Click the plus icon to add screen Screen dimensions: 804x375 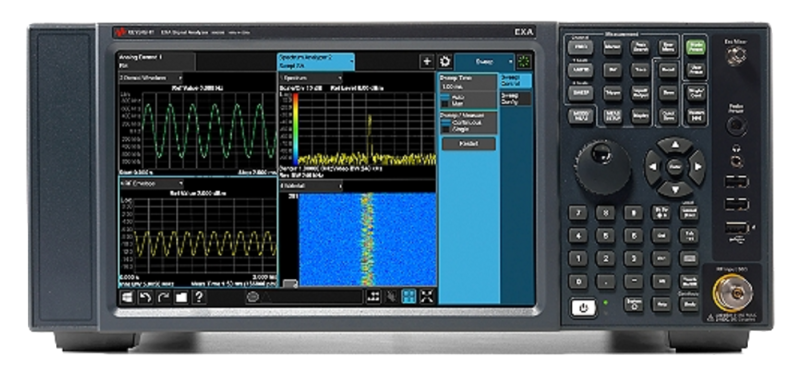tap(427, 62)
